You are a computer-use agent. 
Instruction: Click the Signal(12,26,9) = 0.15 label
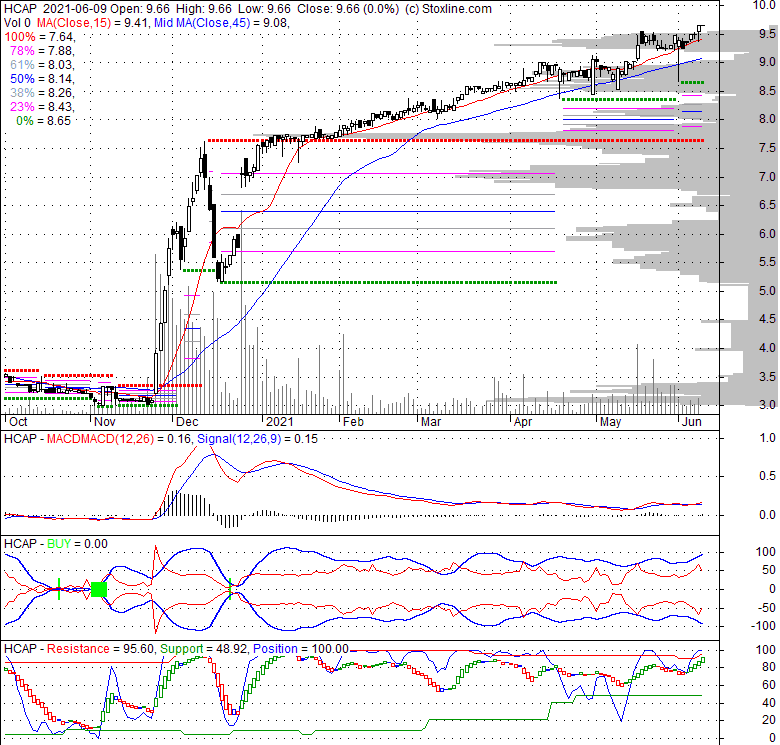(x=257, y=439)
